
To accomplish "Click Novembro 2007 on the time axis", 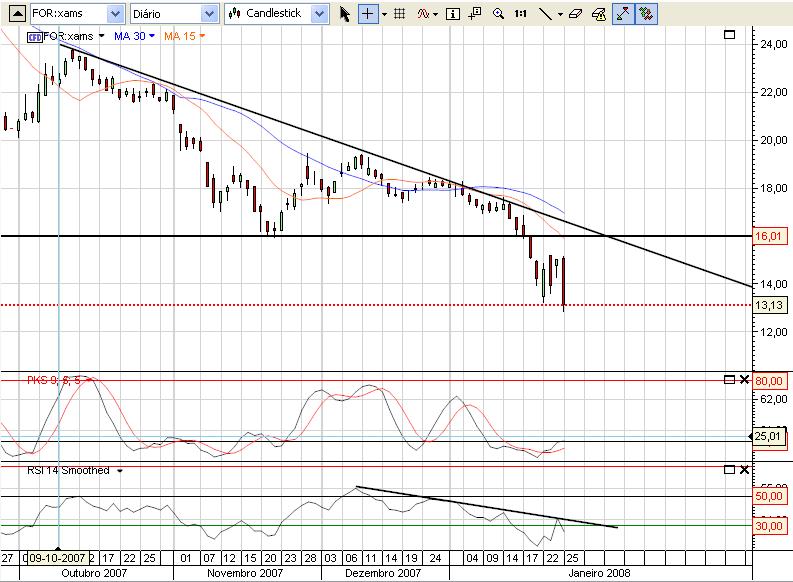I will (x=245, y=573).
